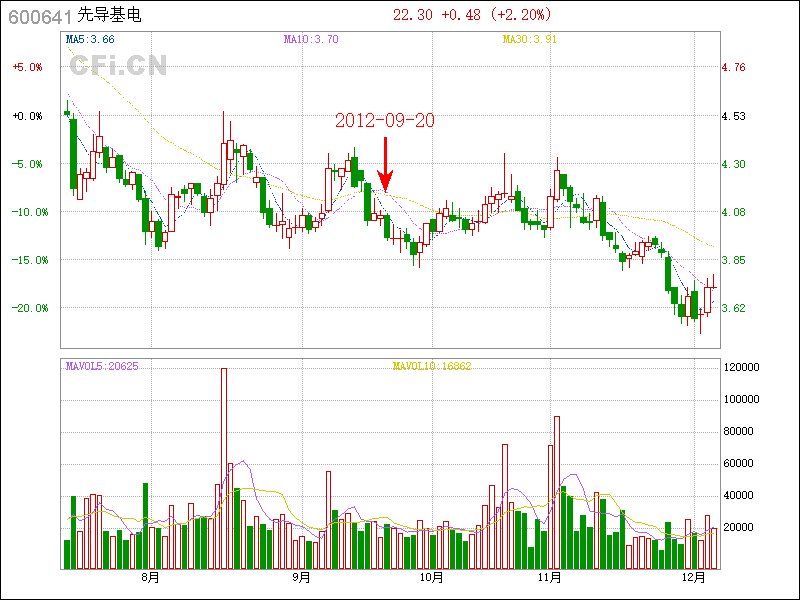The image size is (800, 600).
Task: Click the MA5:3.66 indicator label
Action: pyautogui.click(x=90, y=39)
